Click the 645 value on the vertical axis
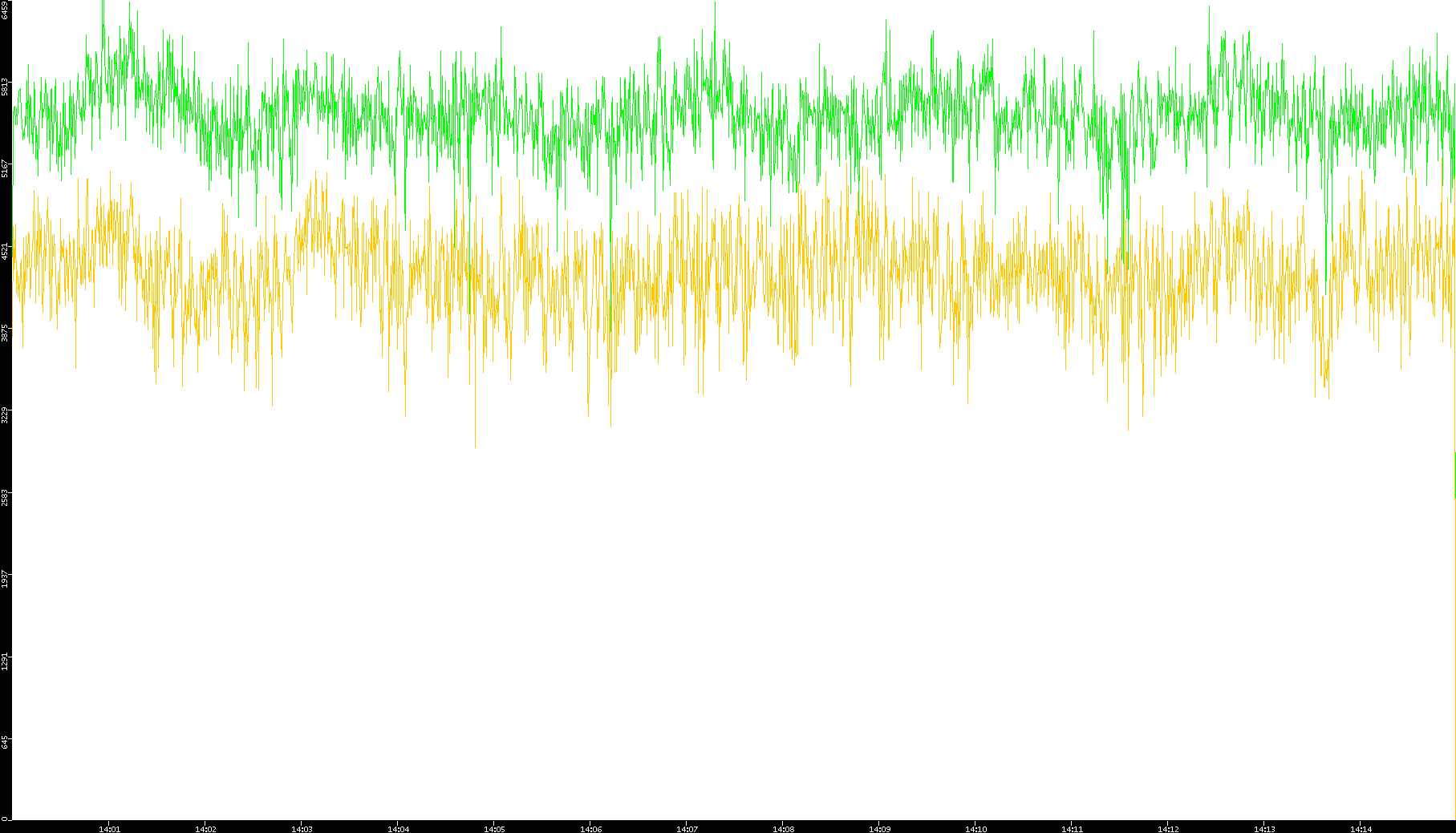The width and height of the screenshot is (1456, 833). coord(6,743)
